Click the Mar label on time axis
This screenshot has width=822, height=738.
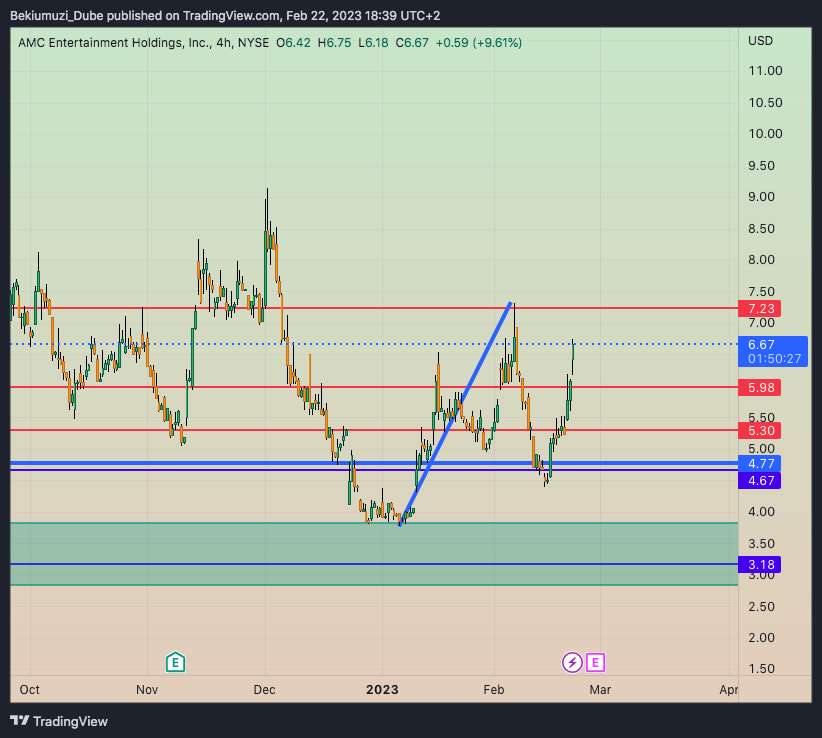tap(600, 689)
